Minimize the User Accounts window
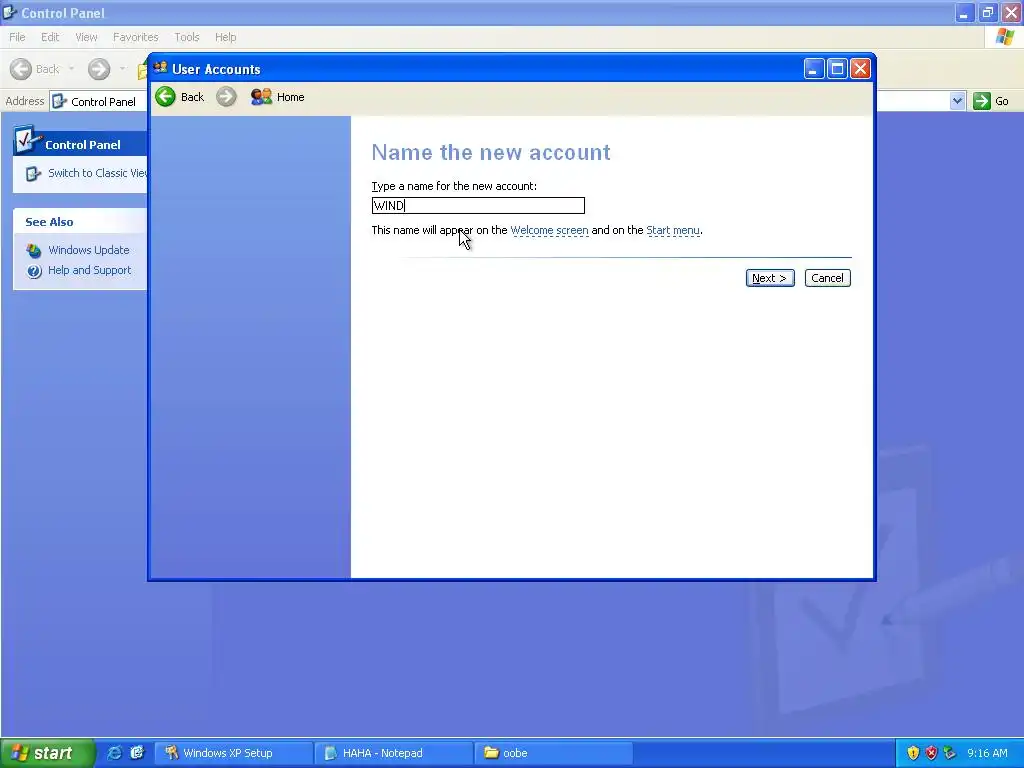 814,69
